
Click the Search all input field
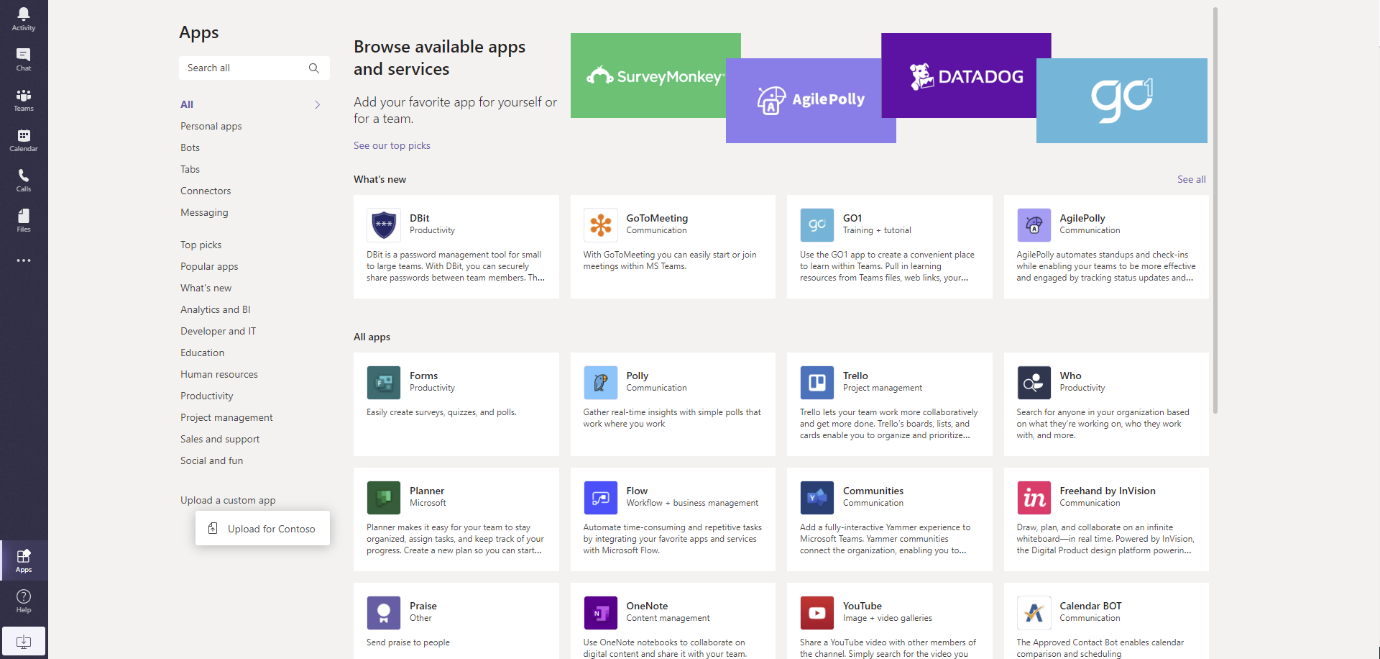255,68
